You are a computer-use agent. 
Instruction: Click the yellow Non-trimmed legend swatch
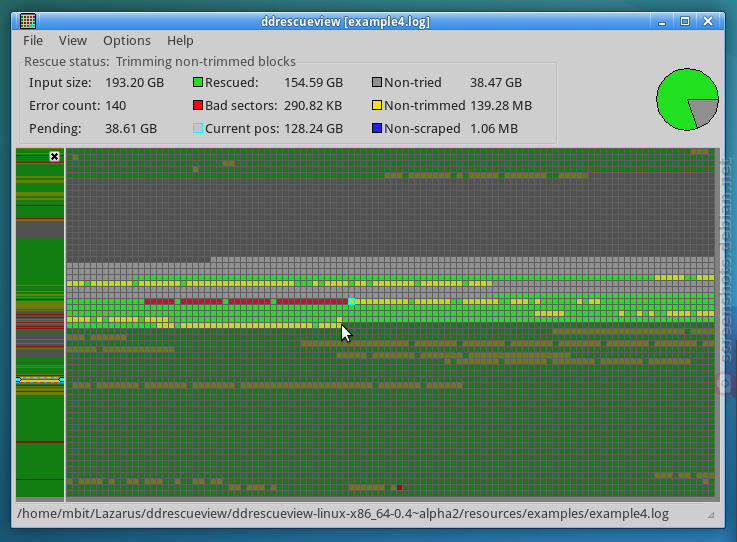click(377, 105)
